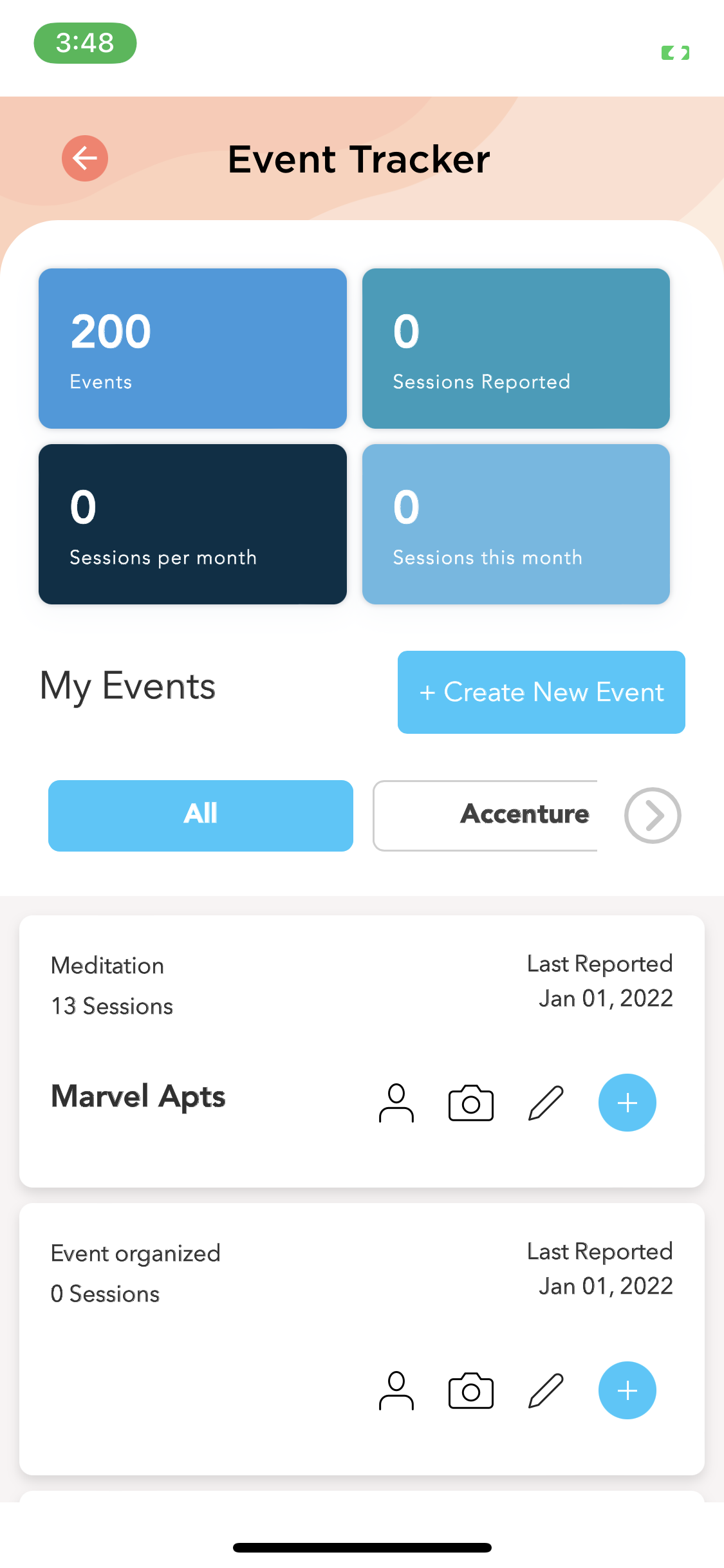The width and height of the screenshot is (724, 1568).
Task: Open attendees icon on Event organized card
Action: click(x=396, y=1391)
